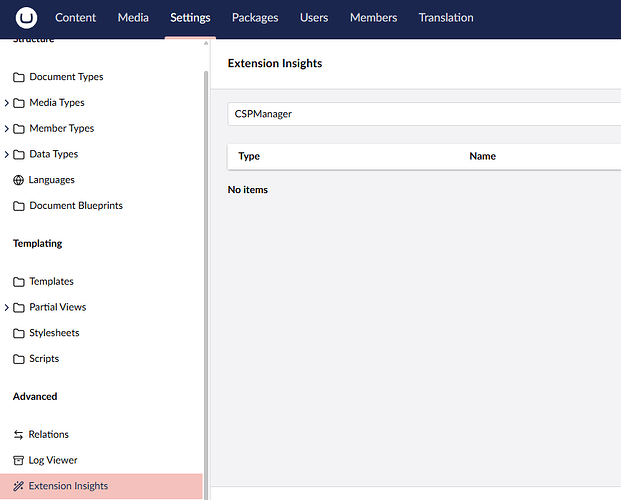This screenshot has height=500, width=621.
Task: Open Data Types tree item
Action: pos(54,154)
